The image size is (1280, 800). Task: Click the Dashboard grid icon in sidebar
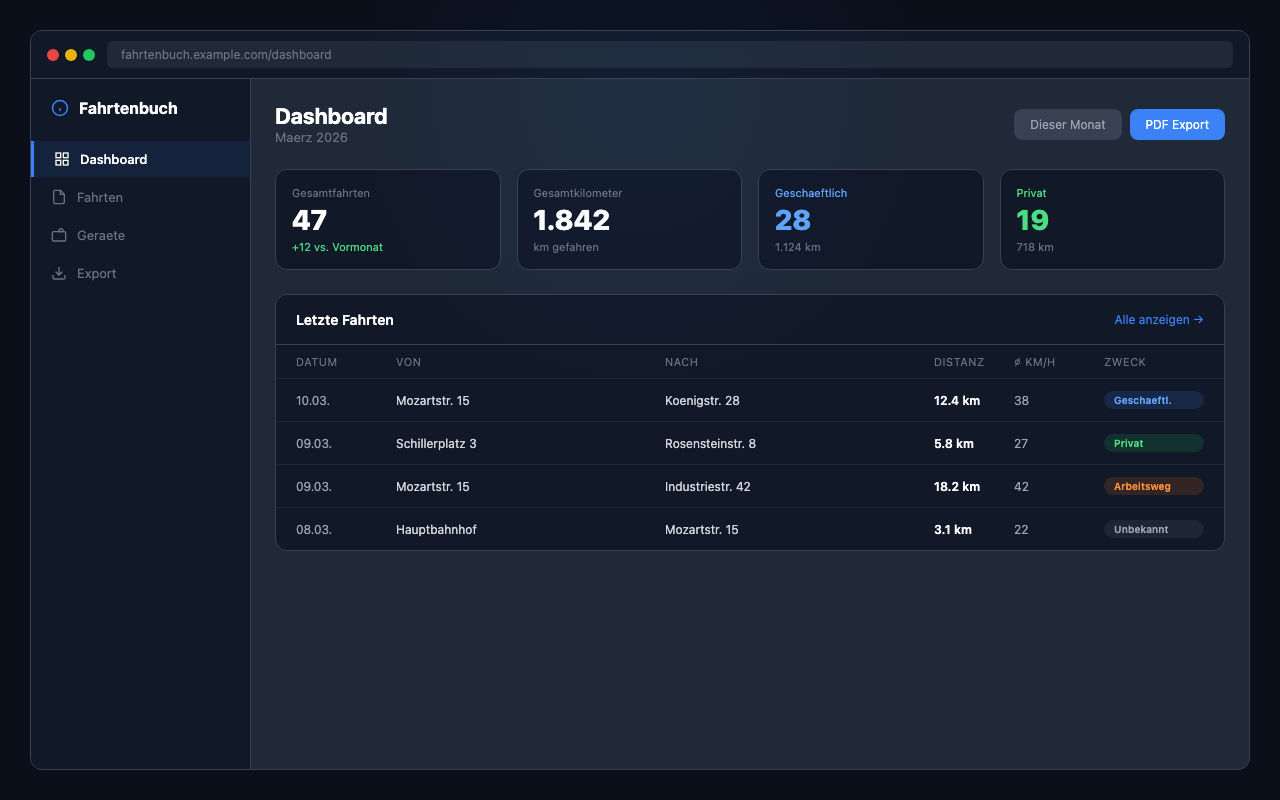(62, 159)
